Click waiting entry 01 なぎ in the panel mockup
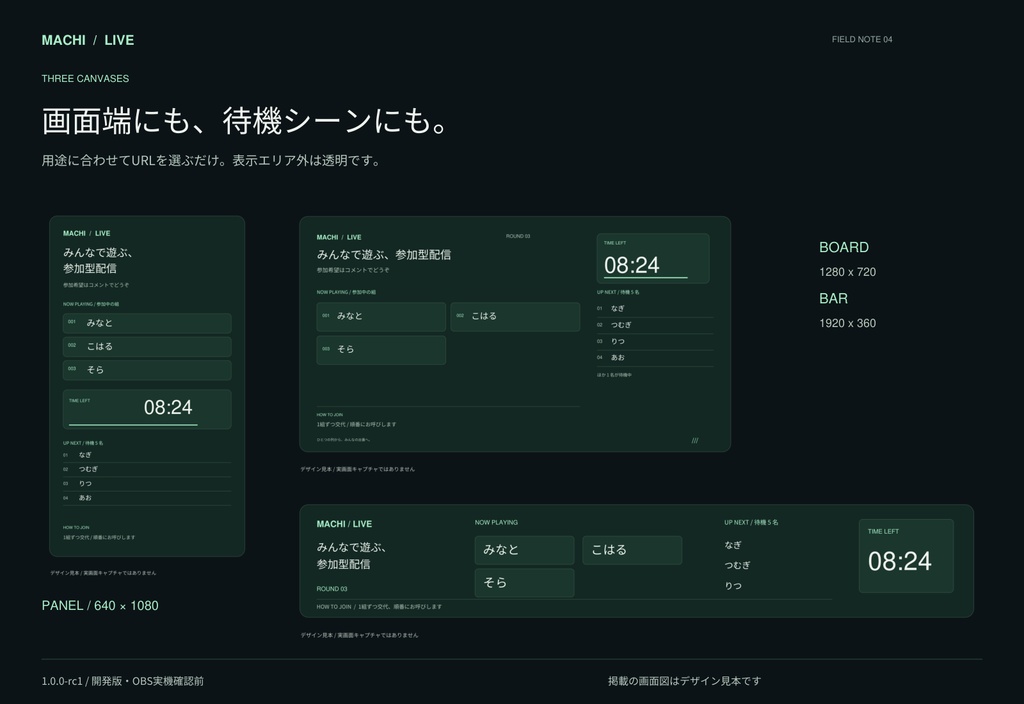This screenshot has height=704, width=1024. 147,455
